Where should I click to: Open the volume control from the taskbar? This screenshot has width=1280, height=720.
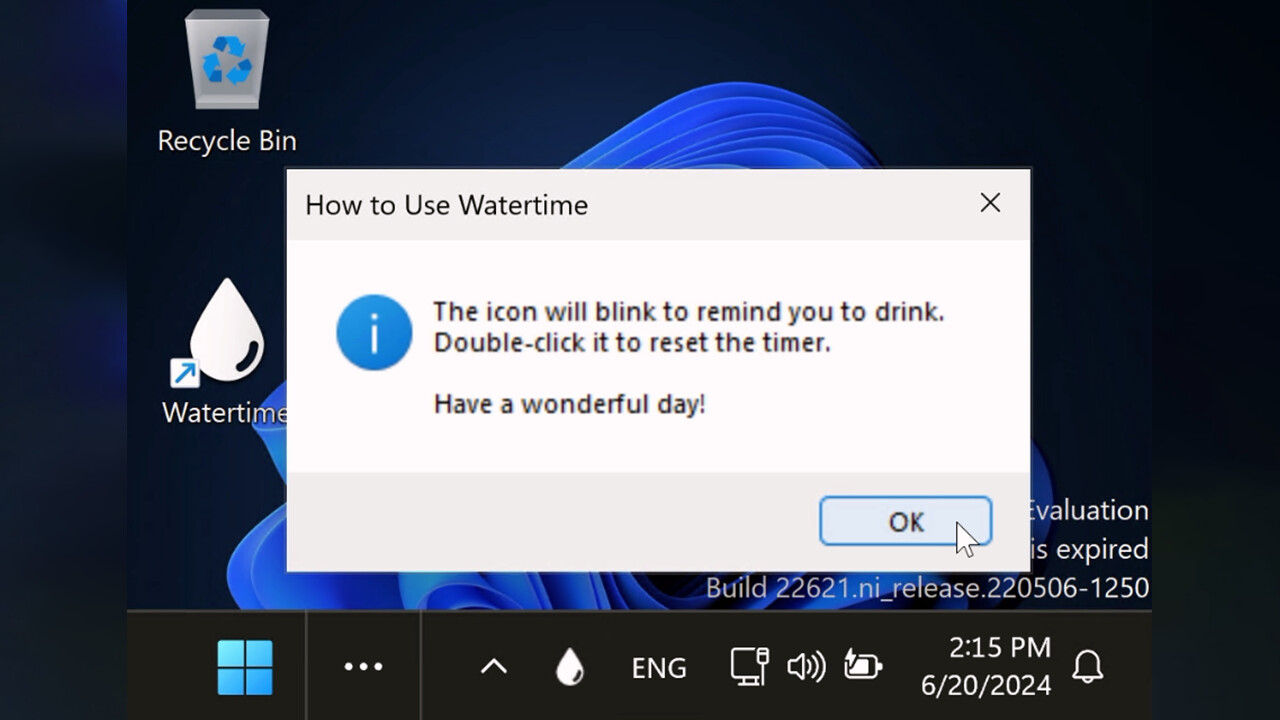(x=806, y=666)
